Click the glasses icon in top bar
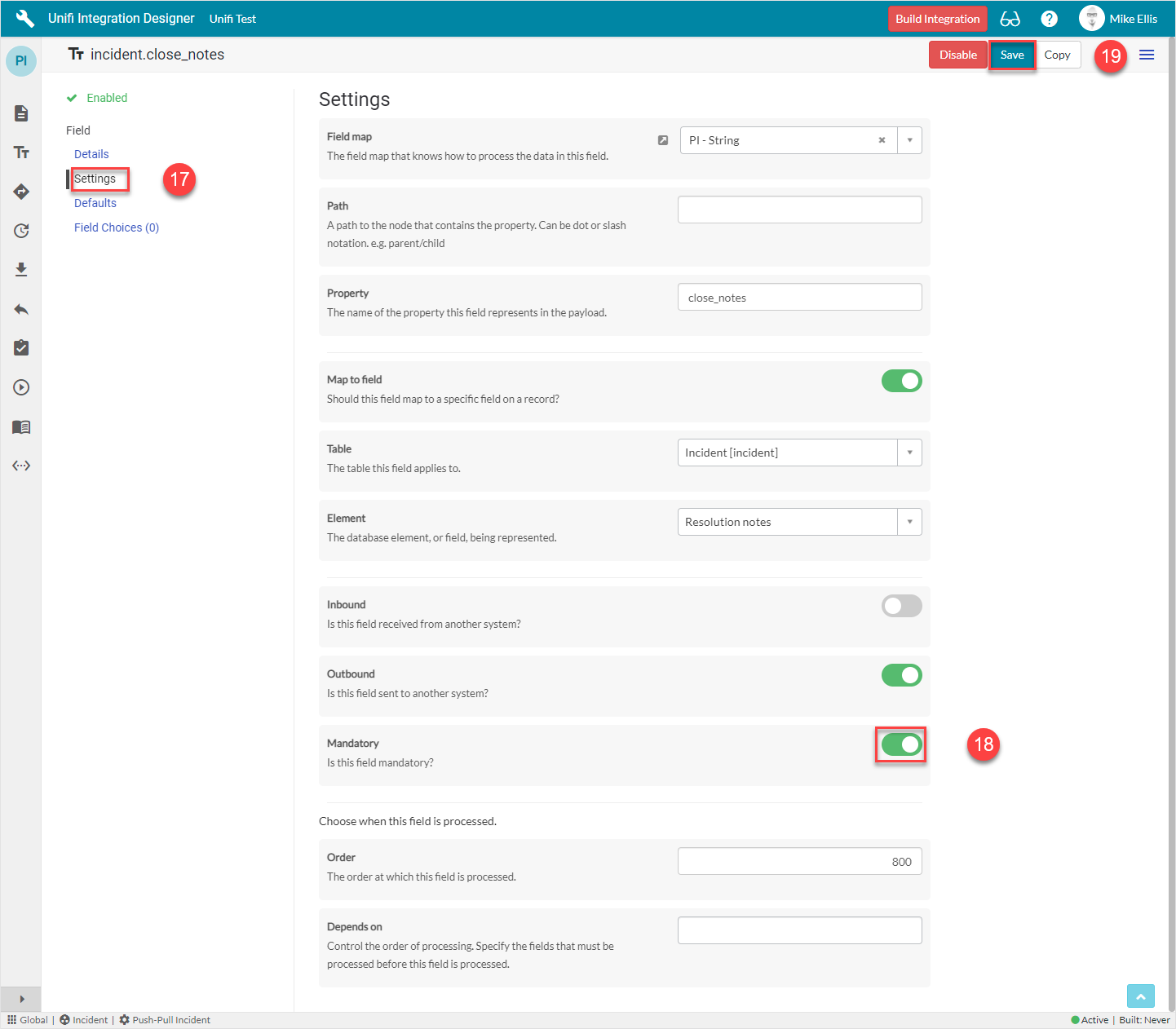The image size is (1176, 1029). click(x=1010, y=19)
